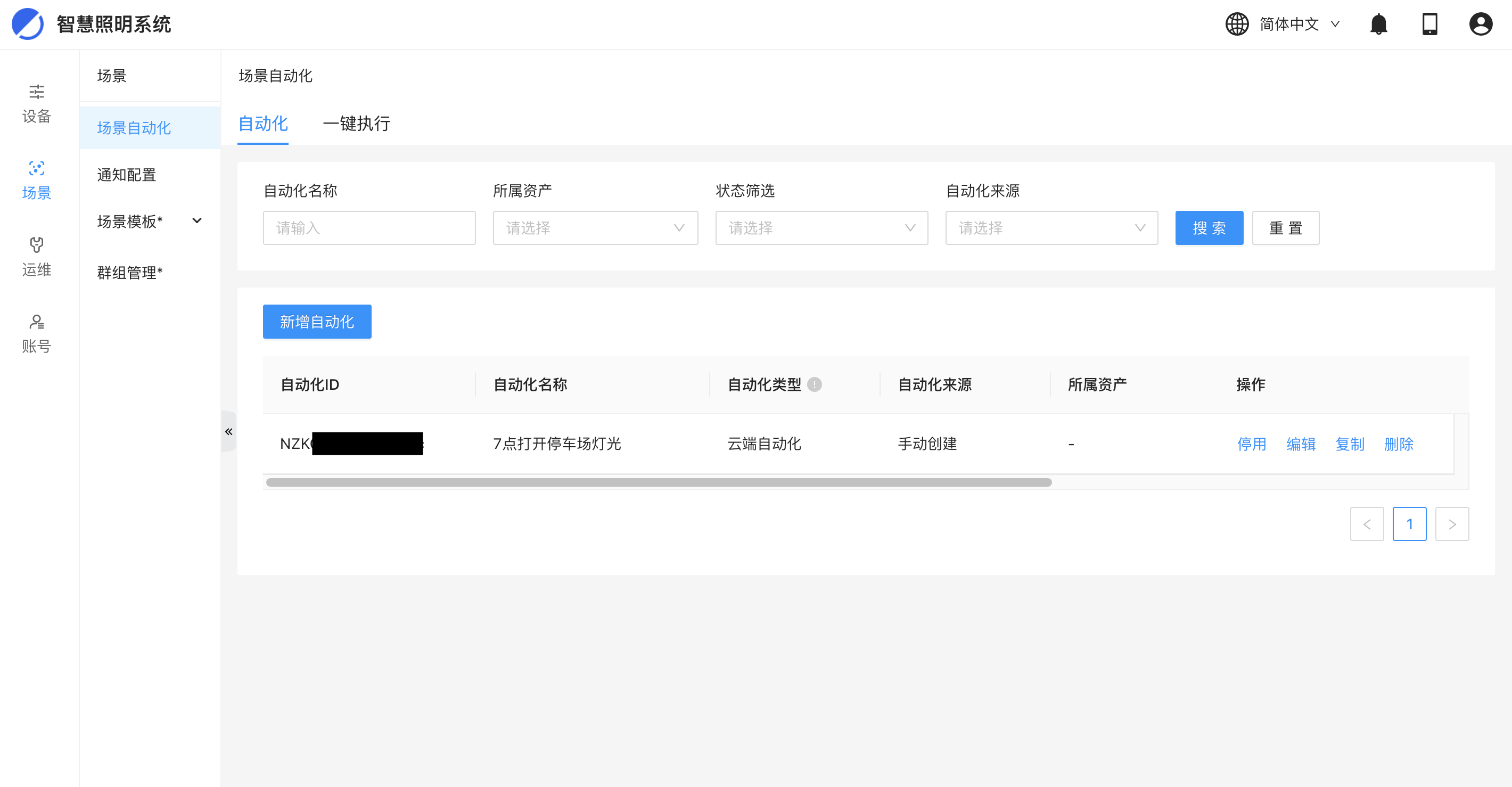This screenshot has width=1512, height=787.
Task: Focus the 自动化名称 input field
Action: pyautogui.click(x=369, y=228)
